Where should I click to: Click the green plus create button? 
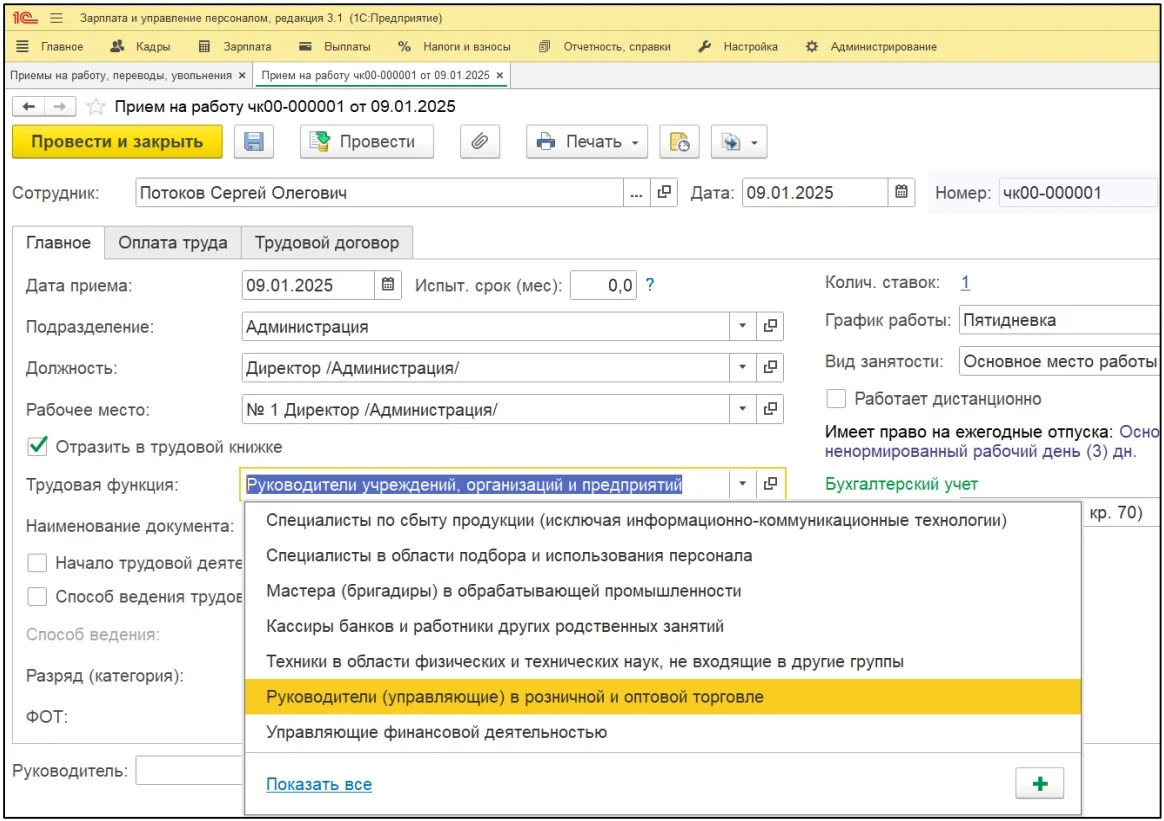1039,784
